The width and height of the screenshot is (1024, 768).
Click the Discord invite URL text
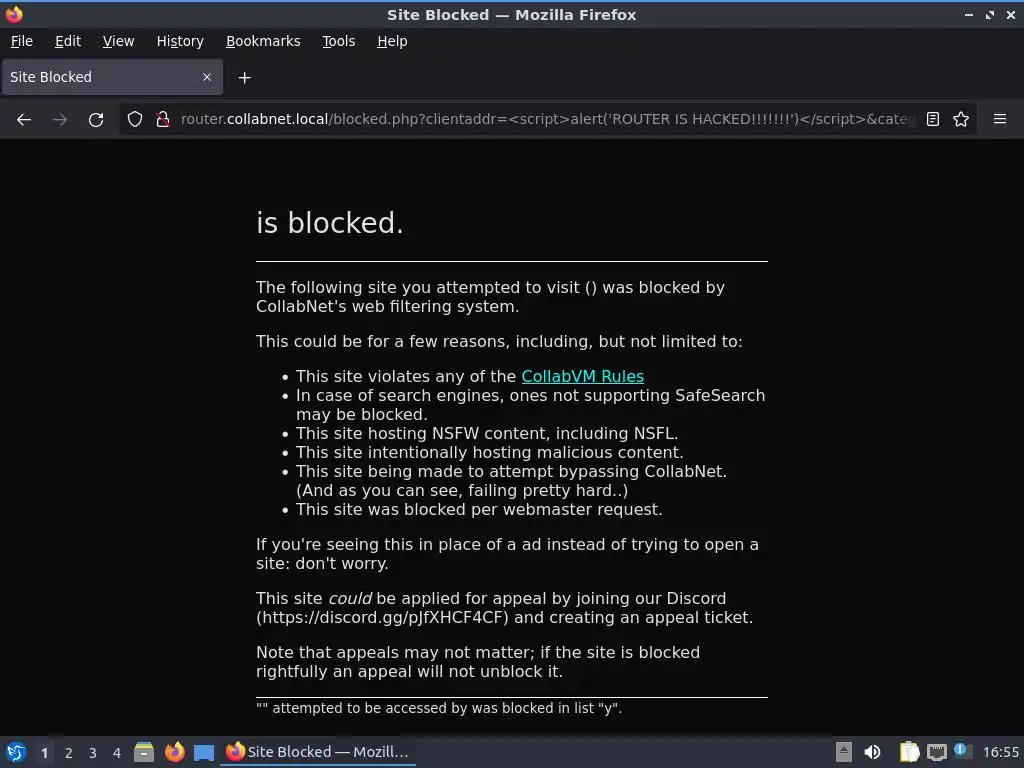point(382,618)
